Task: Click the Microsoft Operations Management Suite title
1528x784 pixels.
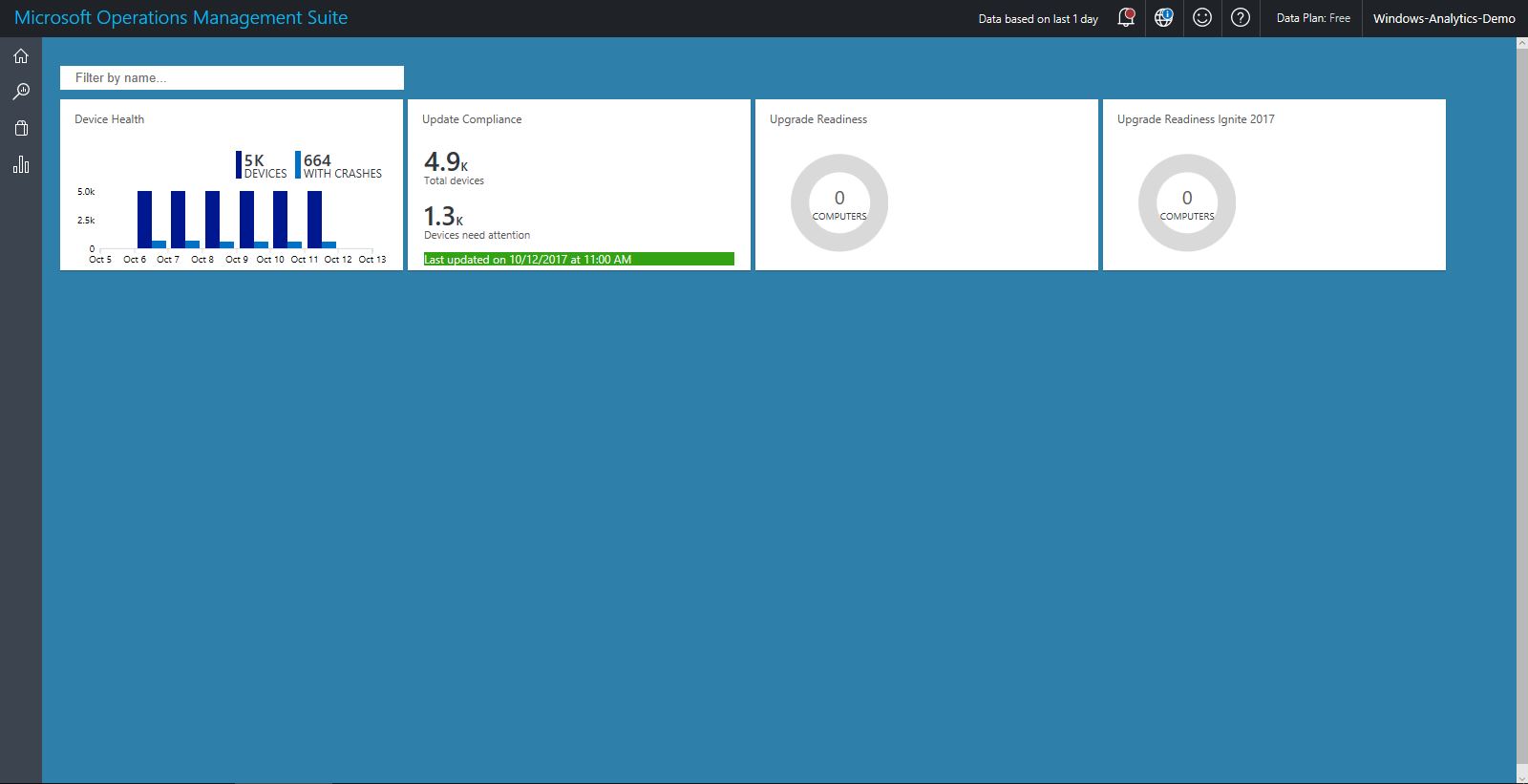Action: tap(181, 18)
